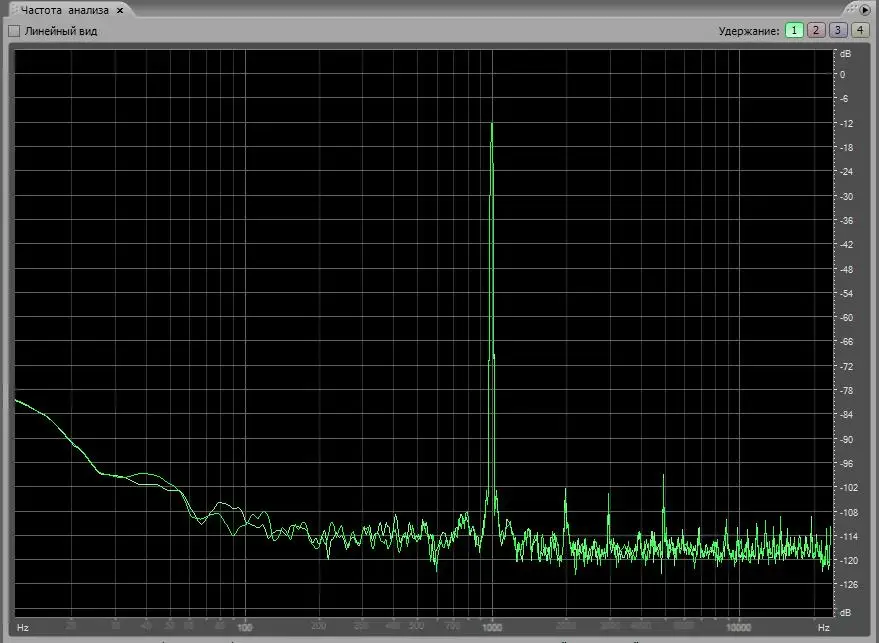Open the panel options menu arrow
The height and width of the screenshot is (643, 879).
865,10
